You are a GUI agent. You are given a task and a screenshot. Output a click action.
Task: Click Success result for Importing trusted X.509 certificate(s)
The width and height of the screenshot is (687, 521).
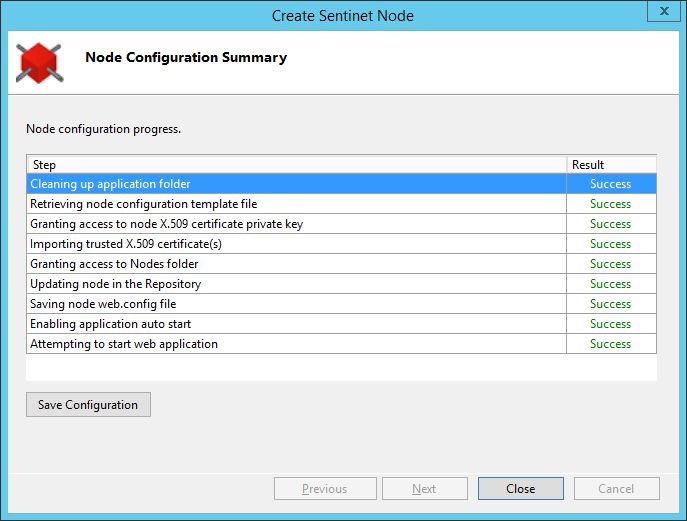610,244
